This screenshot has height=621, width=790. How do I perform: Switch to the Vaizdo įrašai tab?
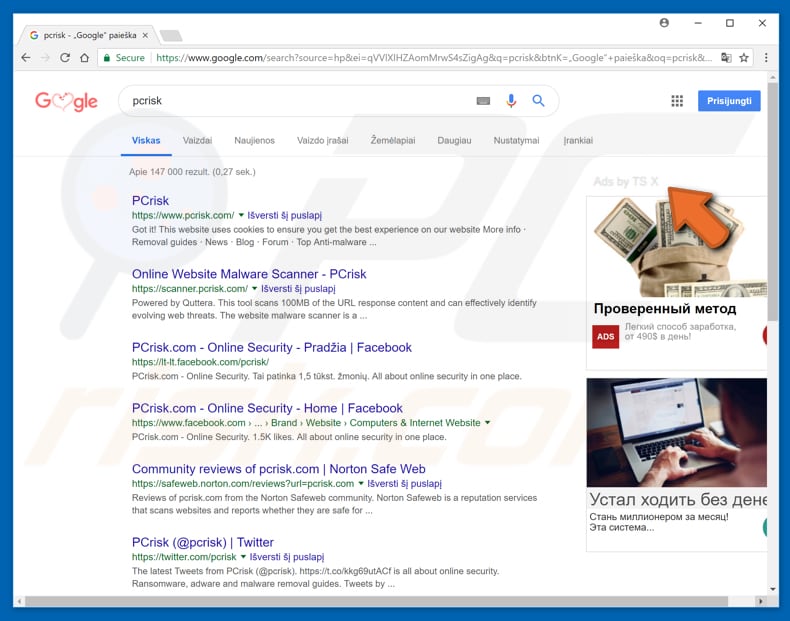322,141
